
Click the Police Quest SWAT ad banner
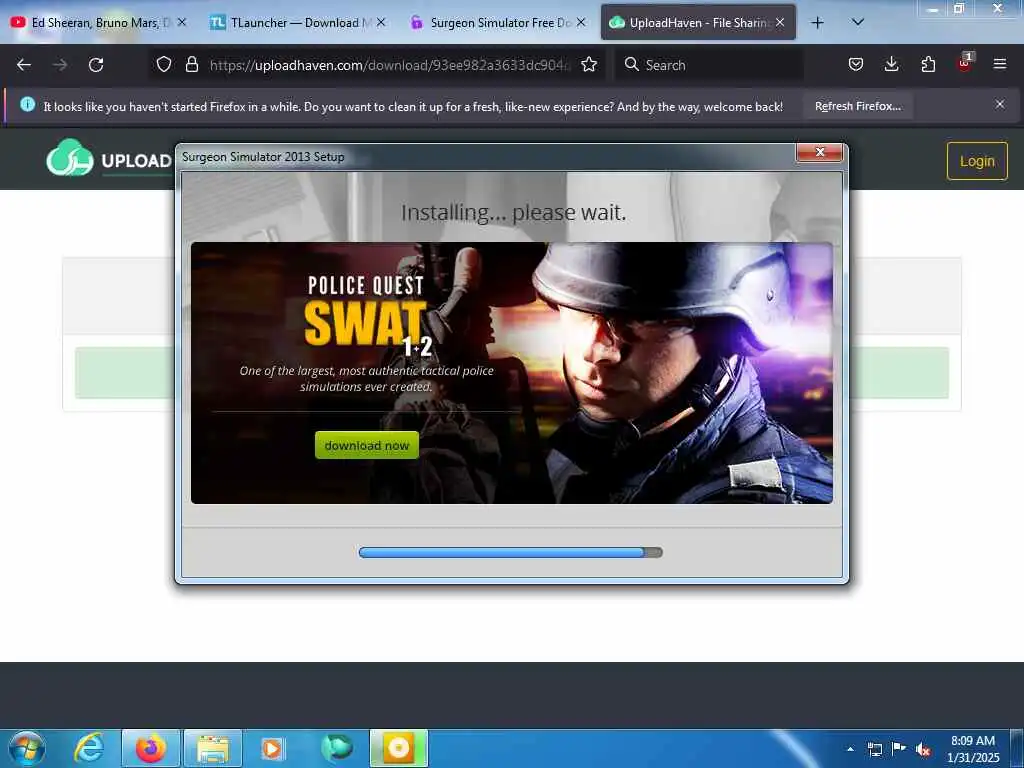[511, 373]
